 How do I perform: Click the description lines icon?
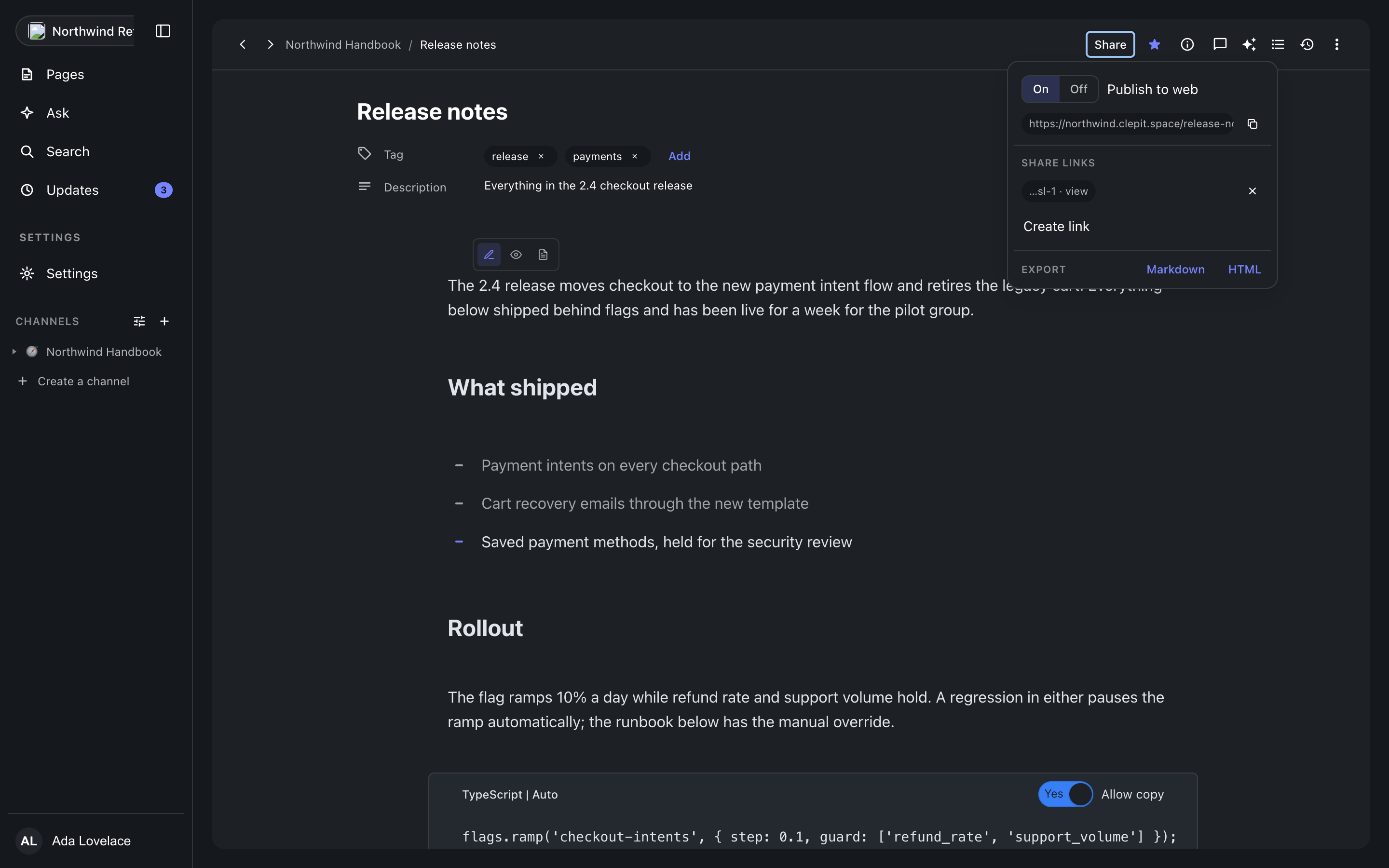[365, 187]
